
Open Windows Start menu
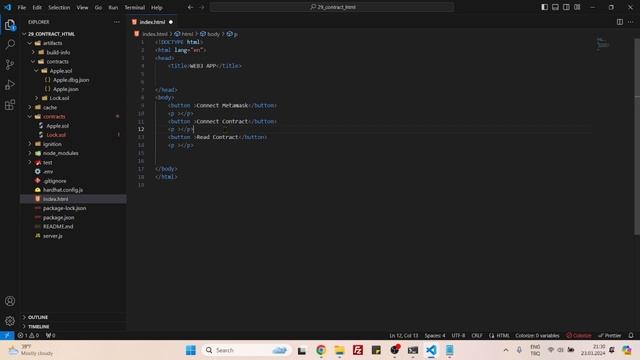point(191,350)
